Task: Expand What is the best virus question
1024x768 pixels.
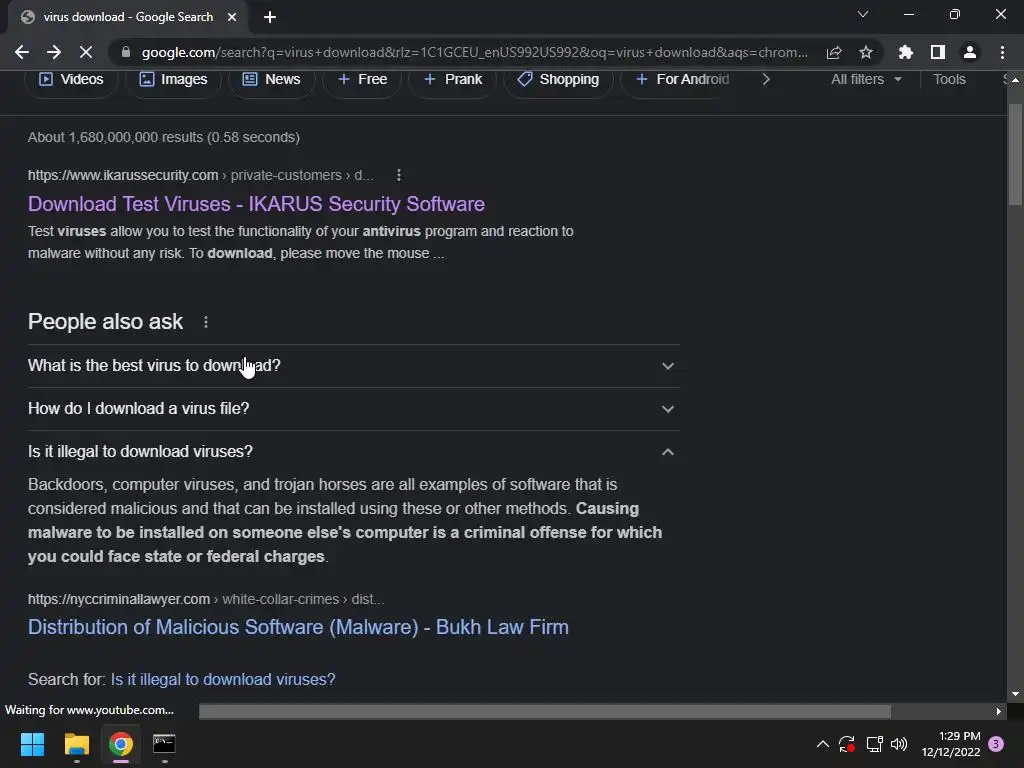Action: click(x=353, y=366)
